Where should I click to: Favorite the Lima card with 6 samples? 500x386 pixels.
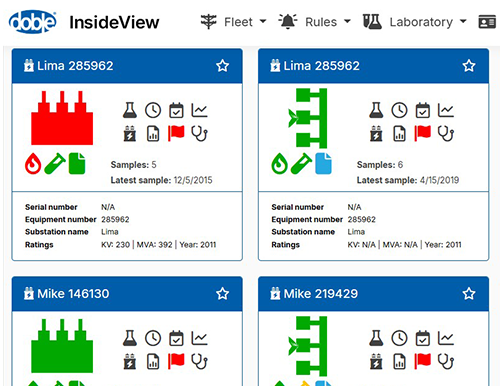point(469,66)
